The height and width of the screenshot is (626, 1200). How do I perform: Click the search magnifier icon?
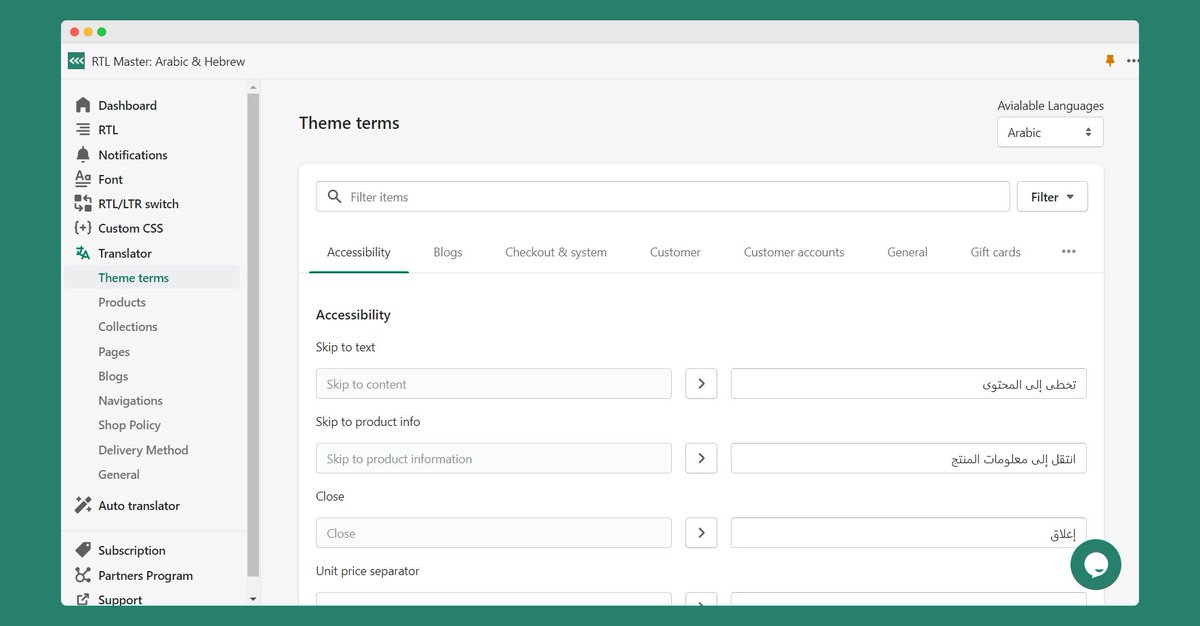click(x=335, y=197)
